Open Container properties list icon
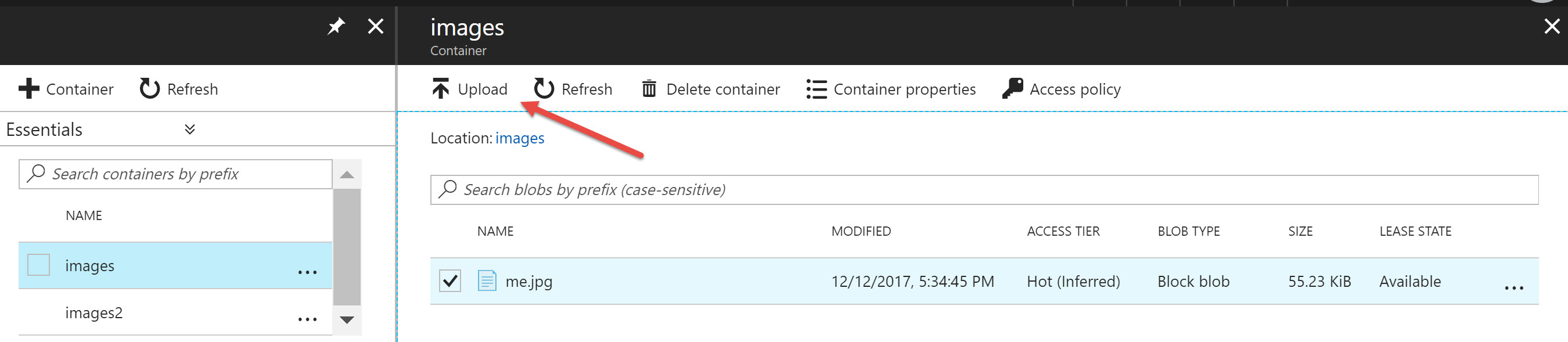Image resolution: width=1568 pixels, height=342 pixels. 817,89
